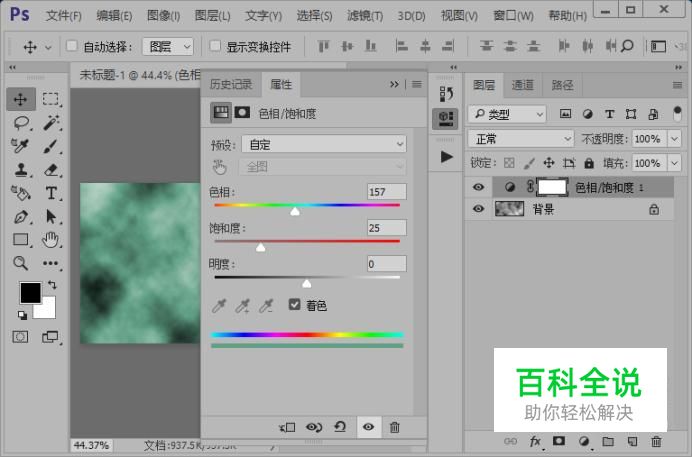This screenshot has height=457, width=692.
Task: Select the Type tool in the toolbox
Action: tap(51, 193)
